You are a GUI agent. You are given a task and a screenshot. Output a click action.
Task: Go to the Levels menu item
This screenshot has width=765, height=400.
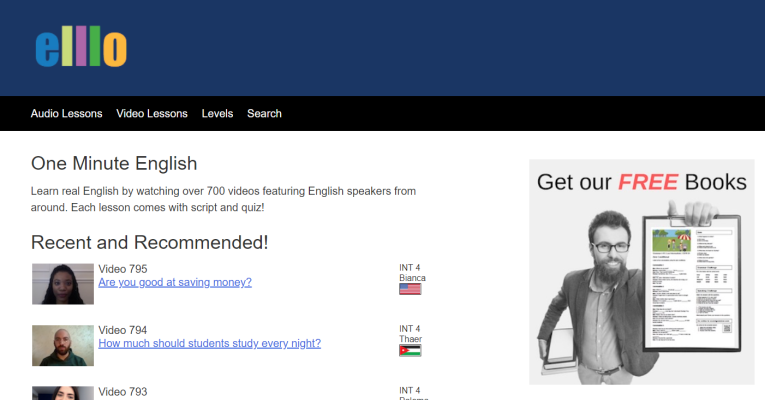[x=217, y=114]
